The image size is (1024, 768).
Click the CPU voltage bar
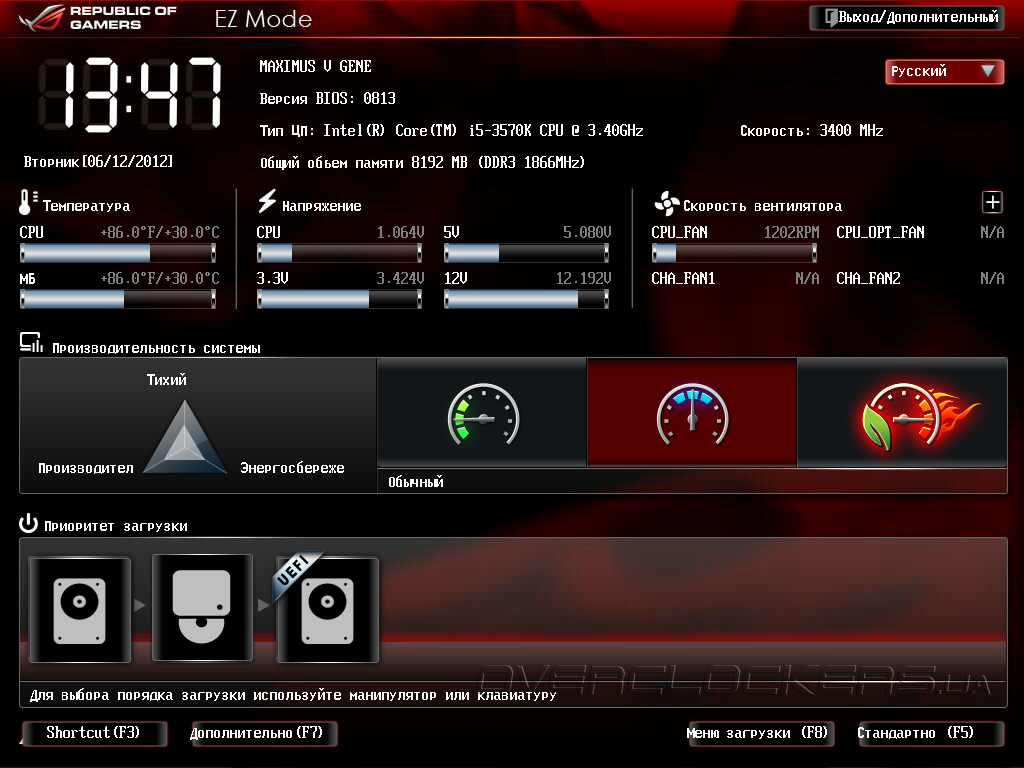tap(340, 253)
